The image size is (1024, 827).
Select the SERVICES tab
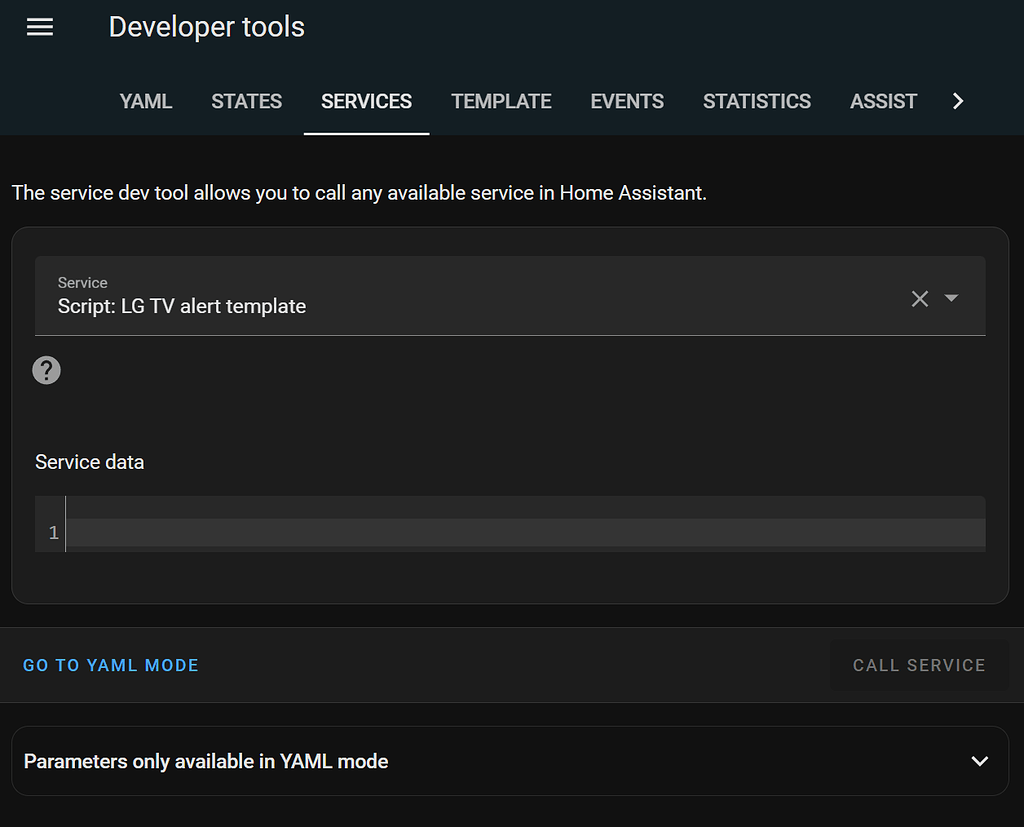tap(366, 101)
